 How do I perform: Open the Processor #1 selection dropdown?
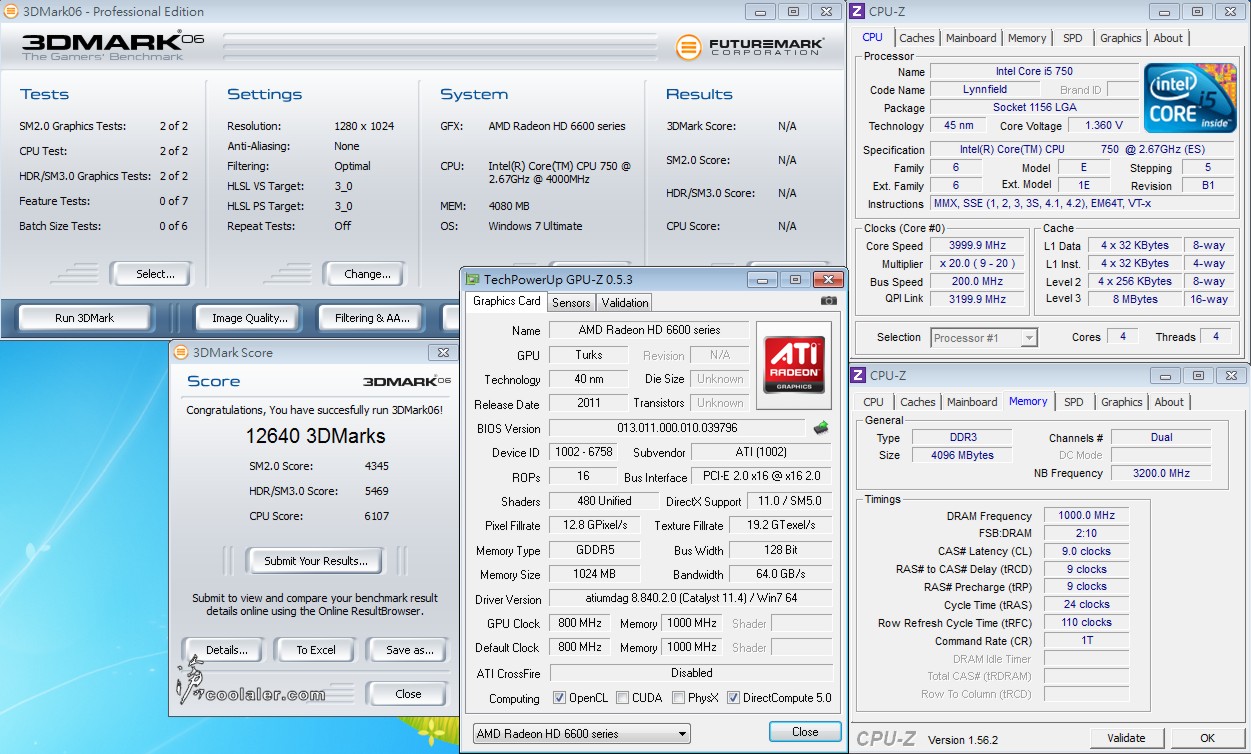click(984, 337)
